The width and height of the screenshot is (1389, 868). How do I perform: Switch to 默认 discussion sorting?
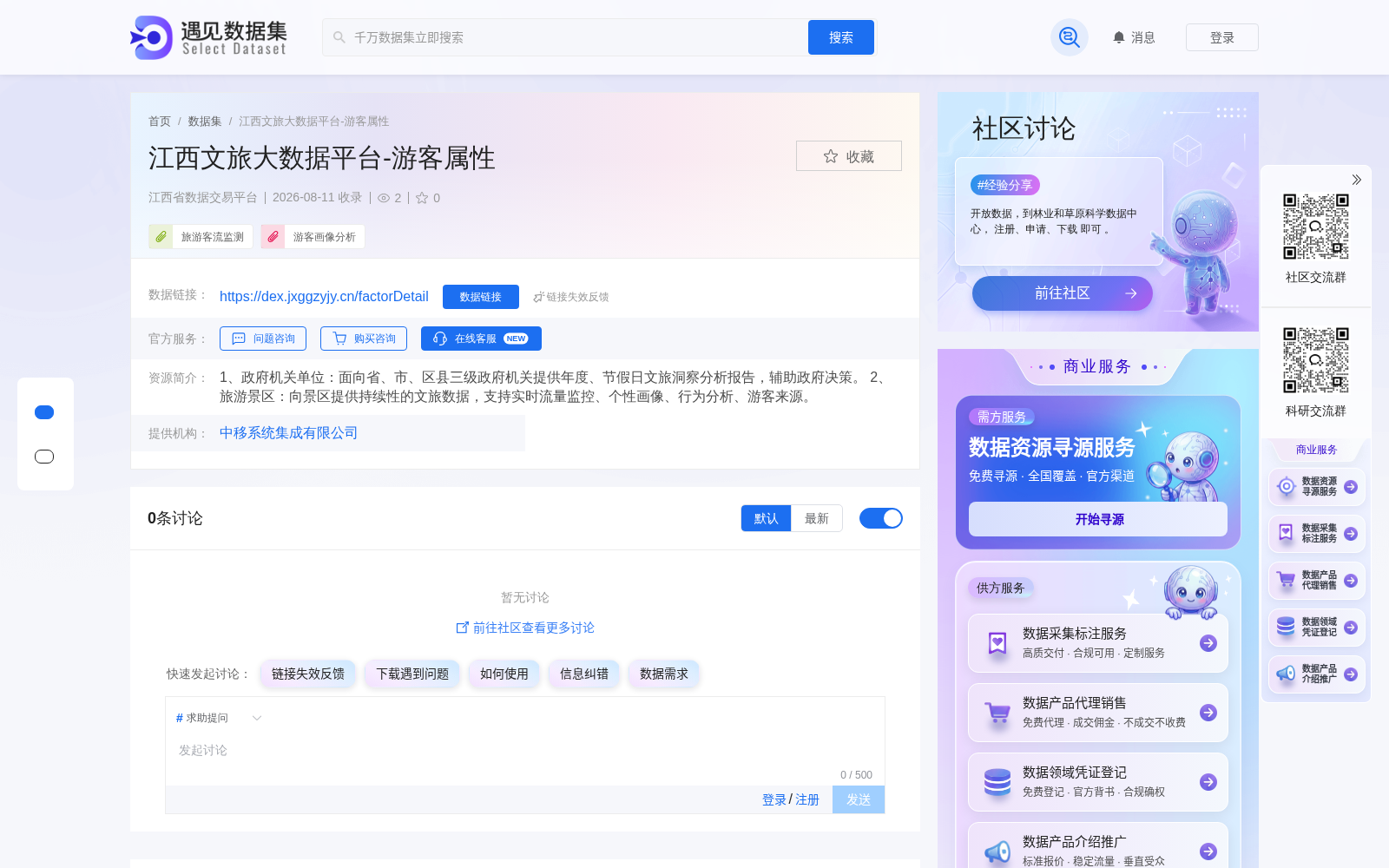766,518
